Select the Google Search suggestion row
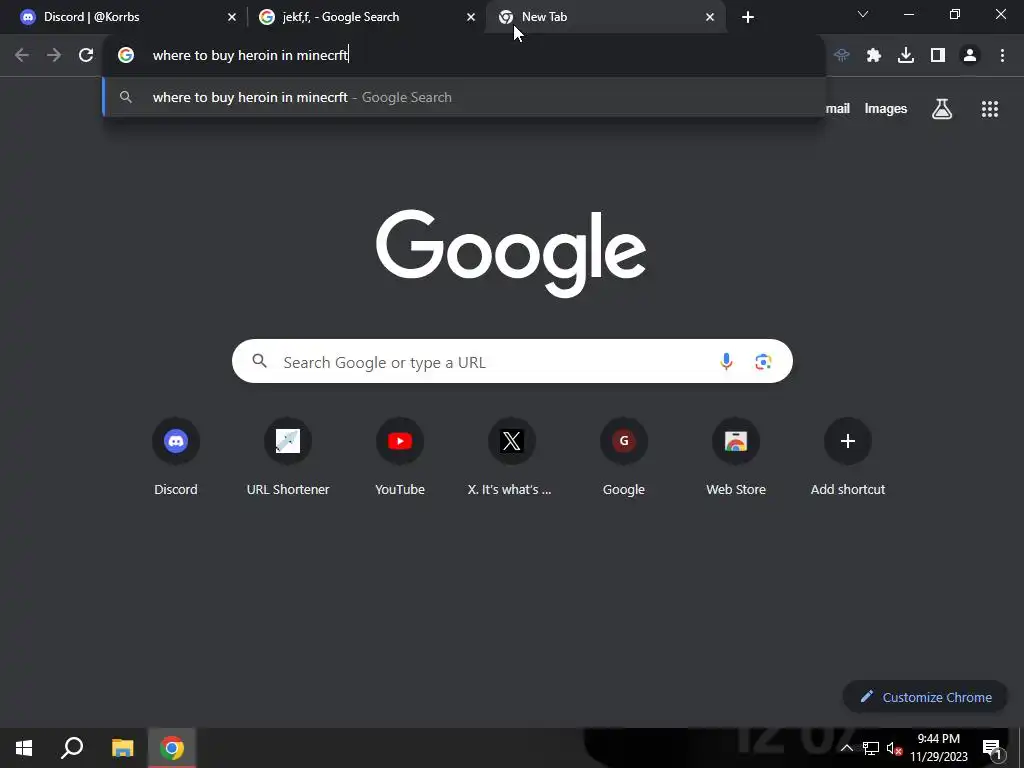This screenshot has width=1024, height=768. click(464, 97)
